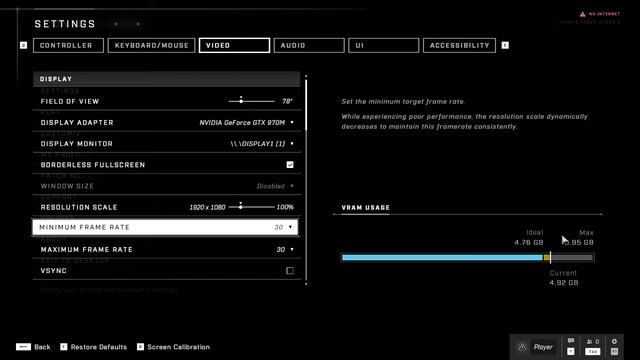Click the next-tab key icon right of Accessibility

[505, 45]
